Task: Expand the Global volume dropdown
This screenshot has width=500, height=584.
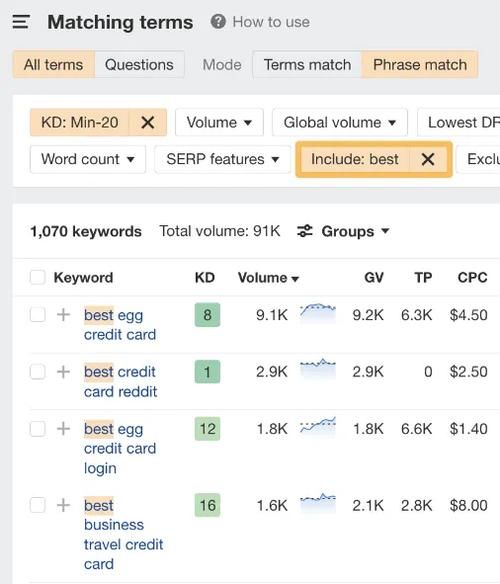Action: click(340, 122)
